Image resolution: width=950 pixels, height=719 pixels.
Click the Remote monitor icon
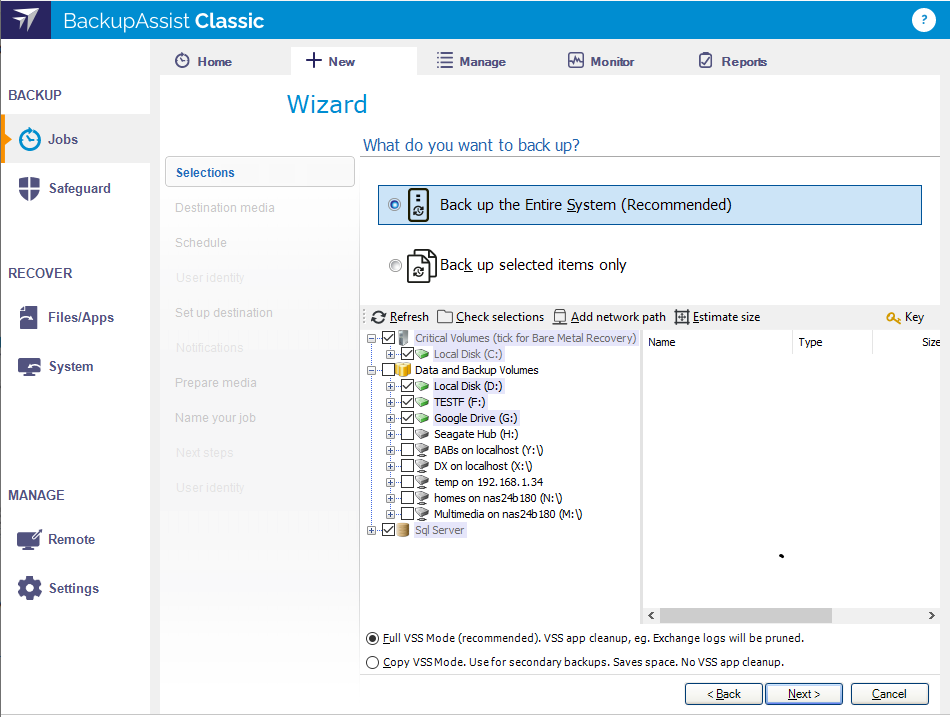[29, 539]
